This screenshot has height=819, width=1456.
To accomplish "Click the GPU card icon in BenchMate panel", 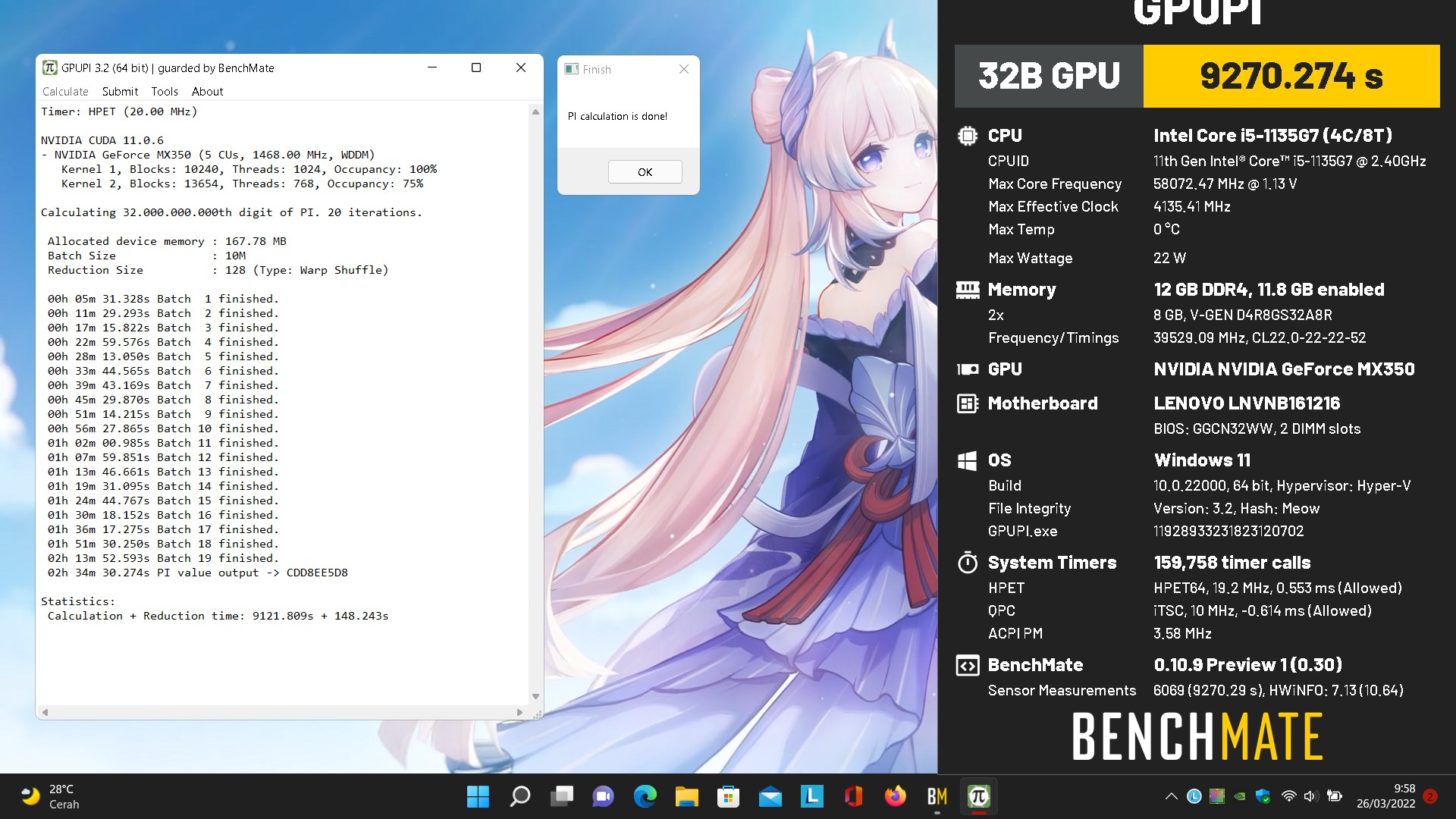I will 968,369.
